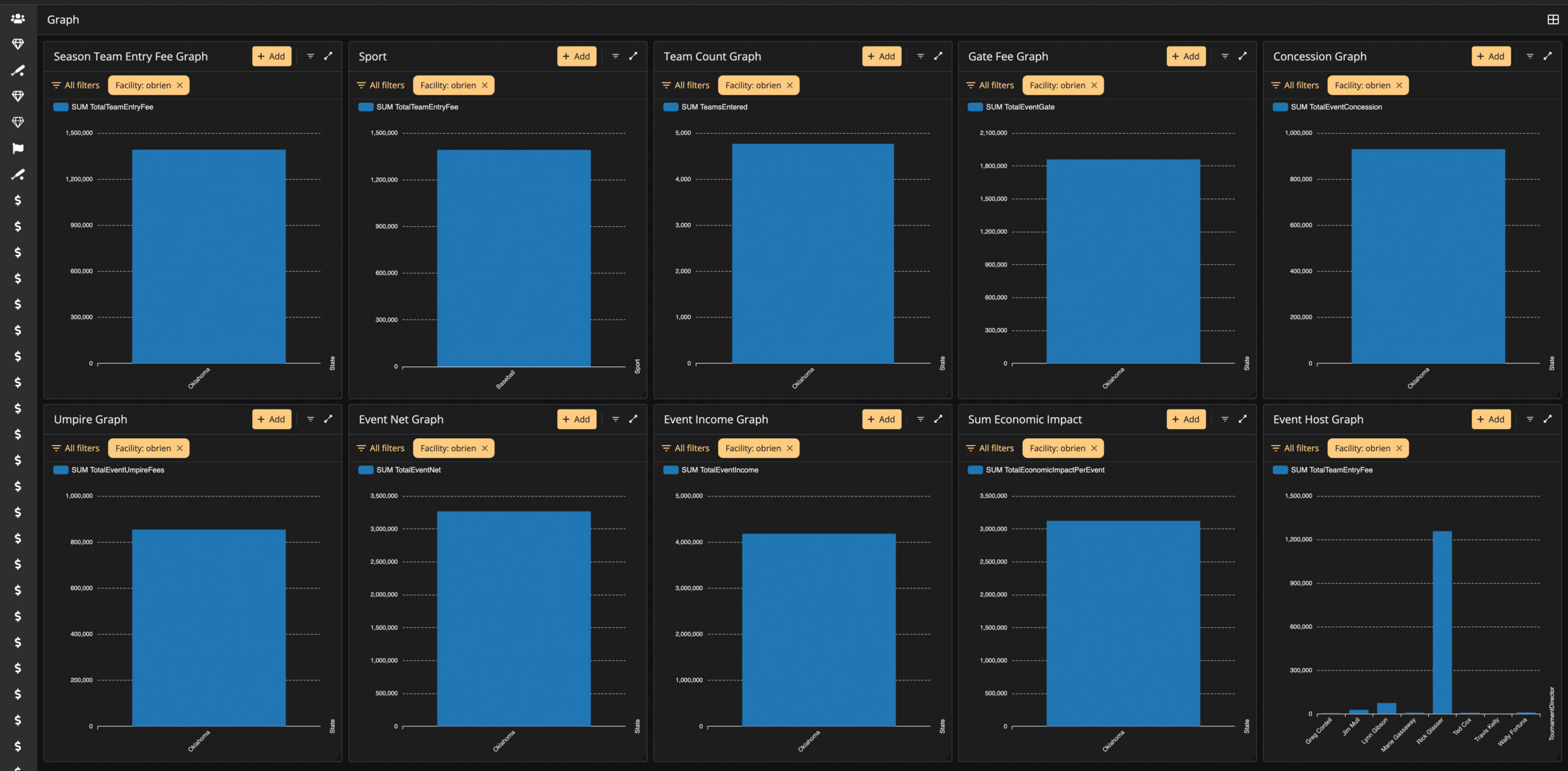1568x771 pixels.
Task: Expand the Sport graph to fullscreen
Action: pyautogui.click(x=633, y=56)
